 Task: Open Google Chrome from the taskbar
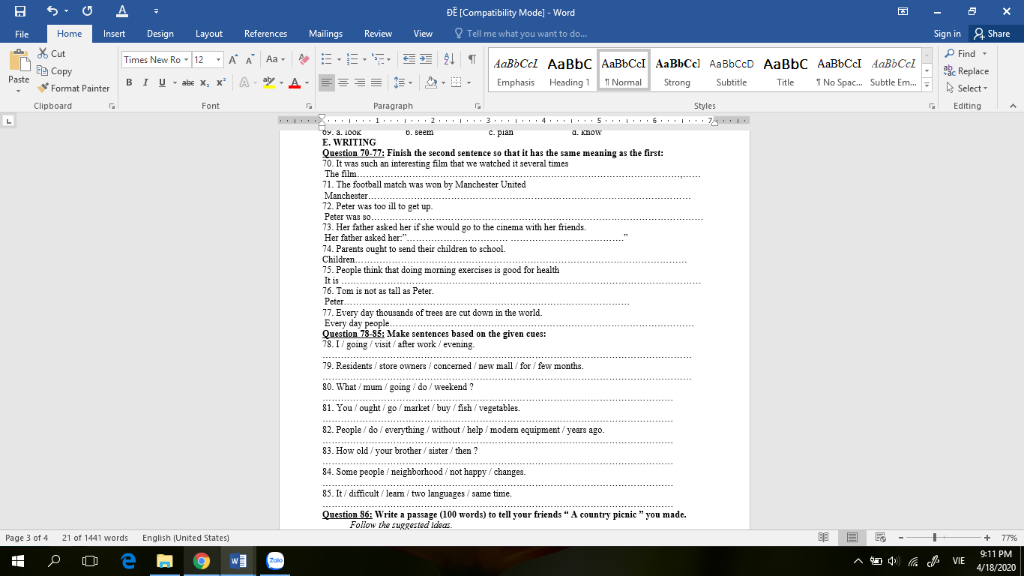(x=201, y=561)
